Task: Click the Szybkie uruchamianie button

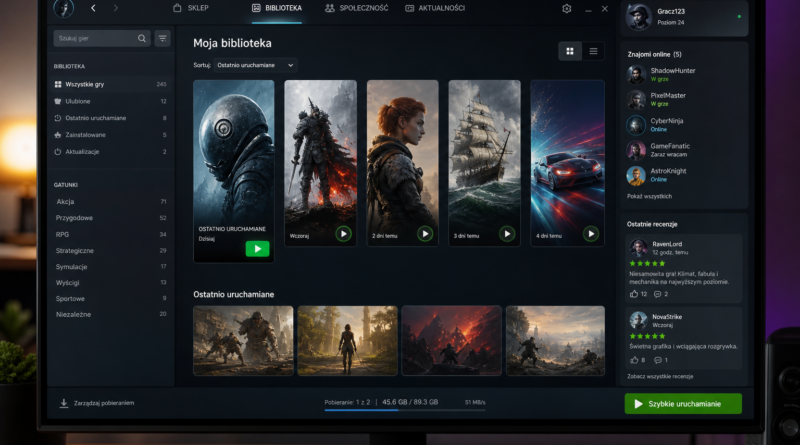Action: [683, 404]
